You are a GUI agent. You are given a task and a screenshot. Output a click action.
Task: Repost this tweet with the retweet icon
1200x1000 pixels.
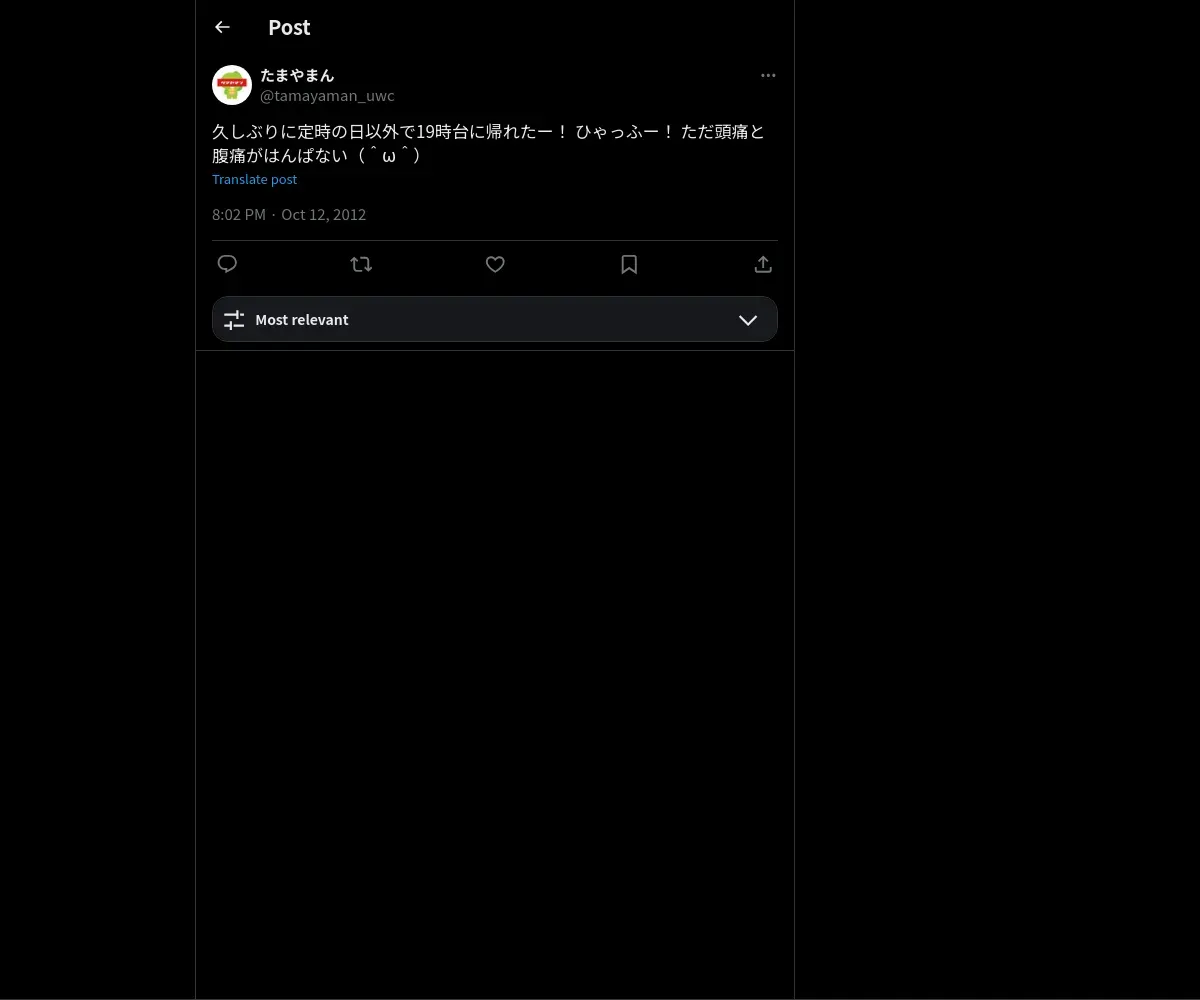pyautogui.click(x=361, y=264)
